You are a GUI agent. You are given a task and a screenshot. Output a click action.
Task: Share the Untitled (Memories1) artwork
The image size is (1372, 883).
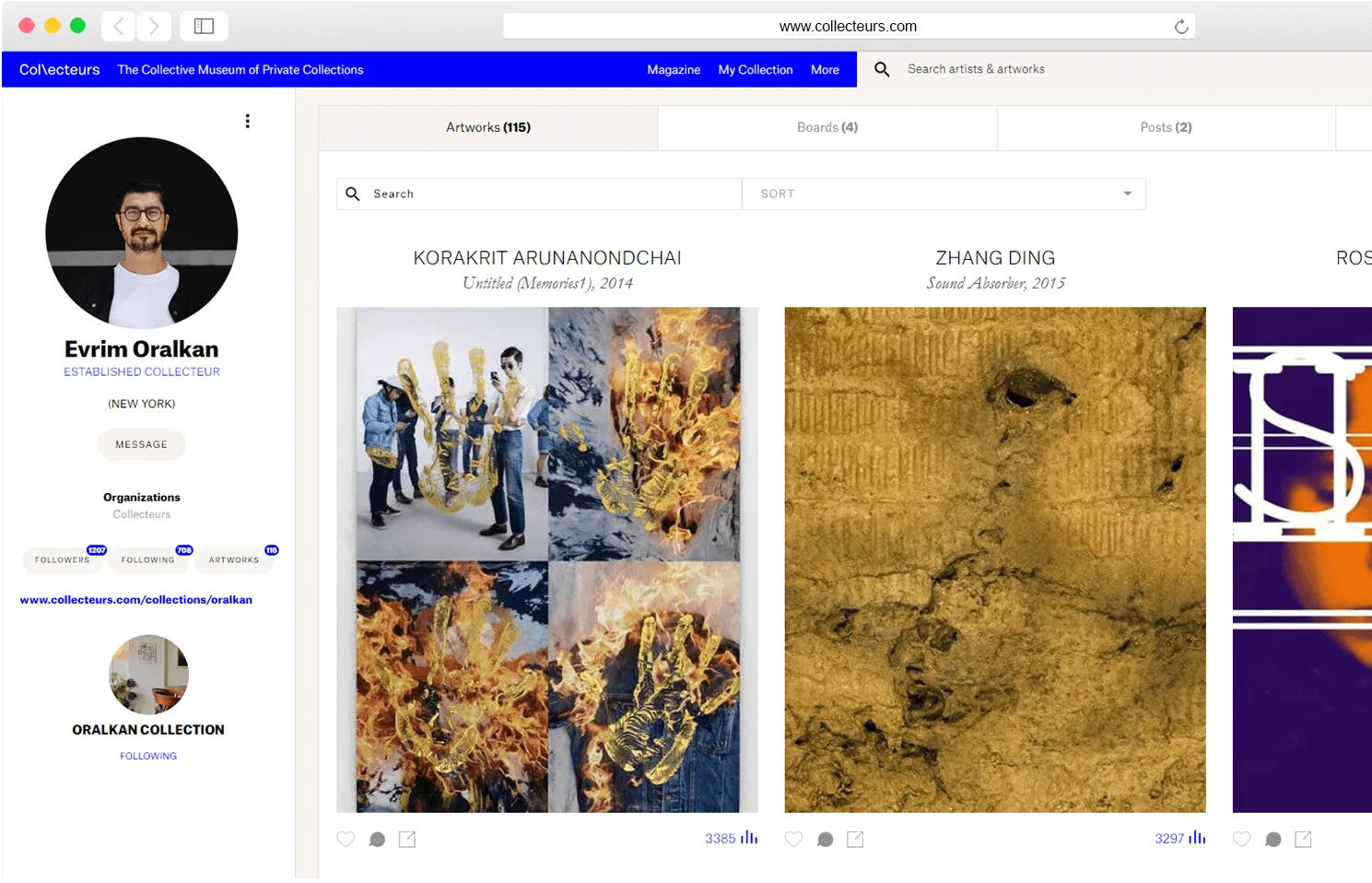407,839
